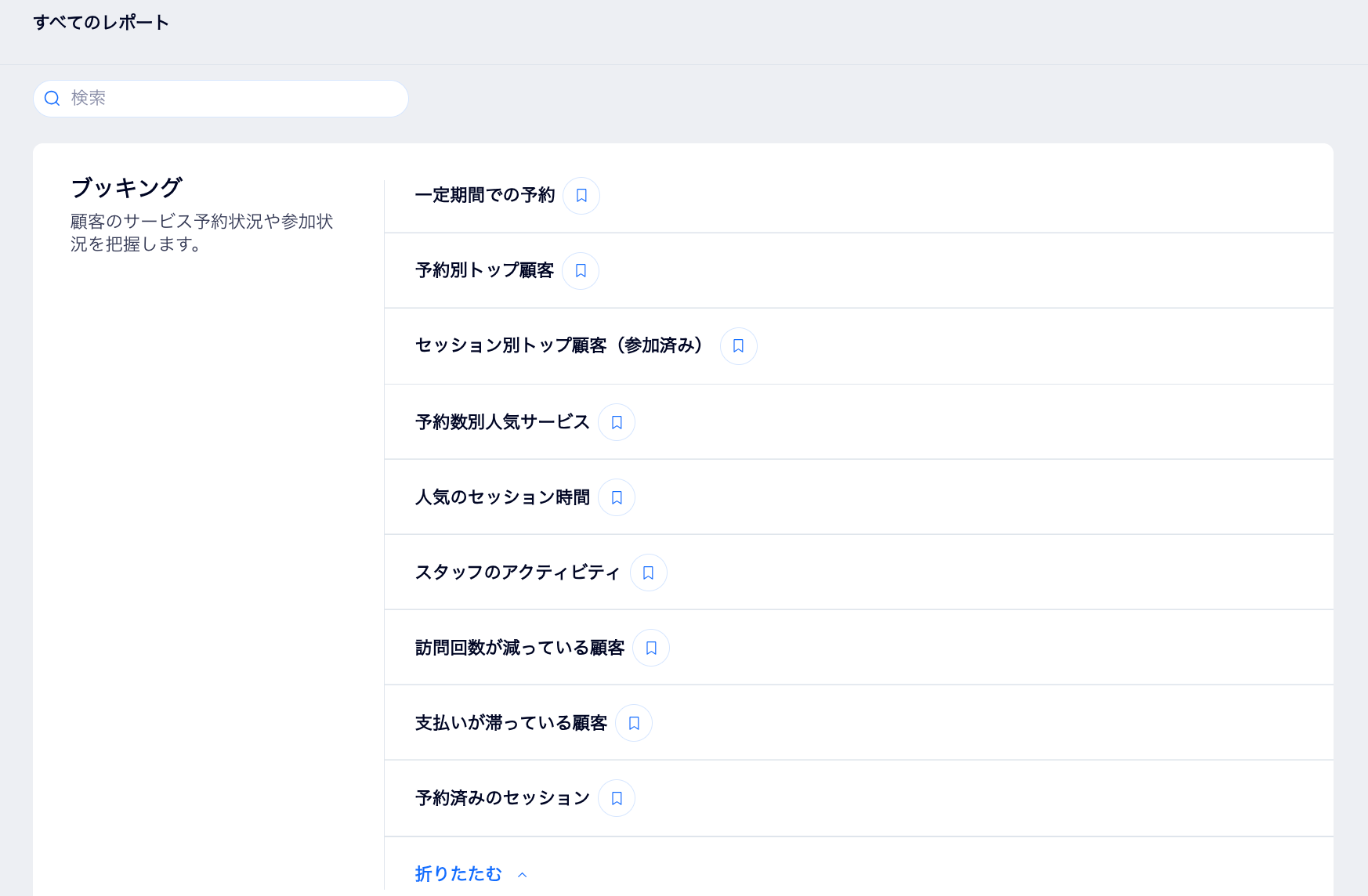Image resolution: width=1368 pixels, height=896 pixels.
Task: Open the 訪問回数が減っている顧客 report
Action: pos(521,648)
